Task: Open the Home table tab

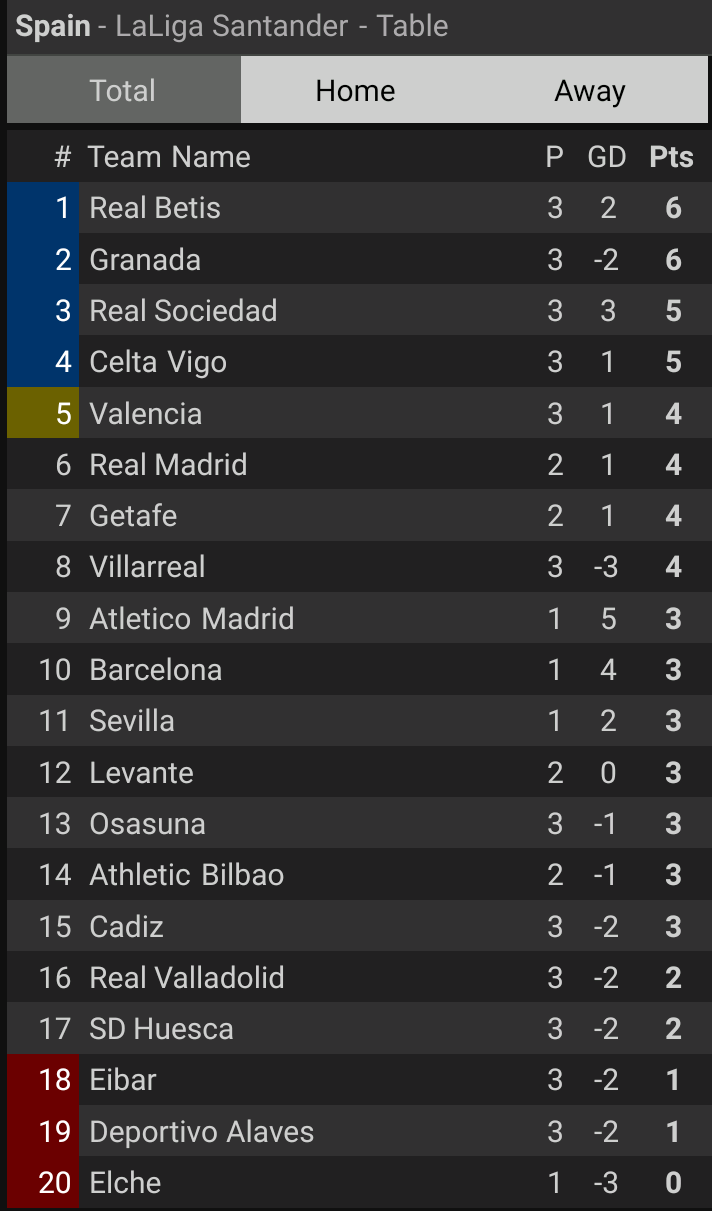Action: [x=355, y=91]
